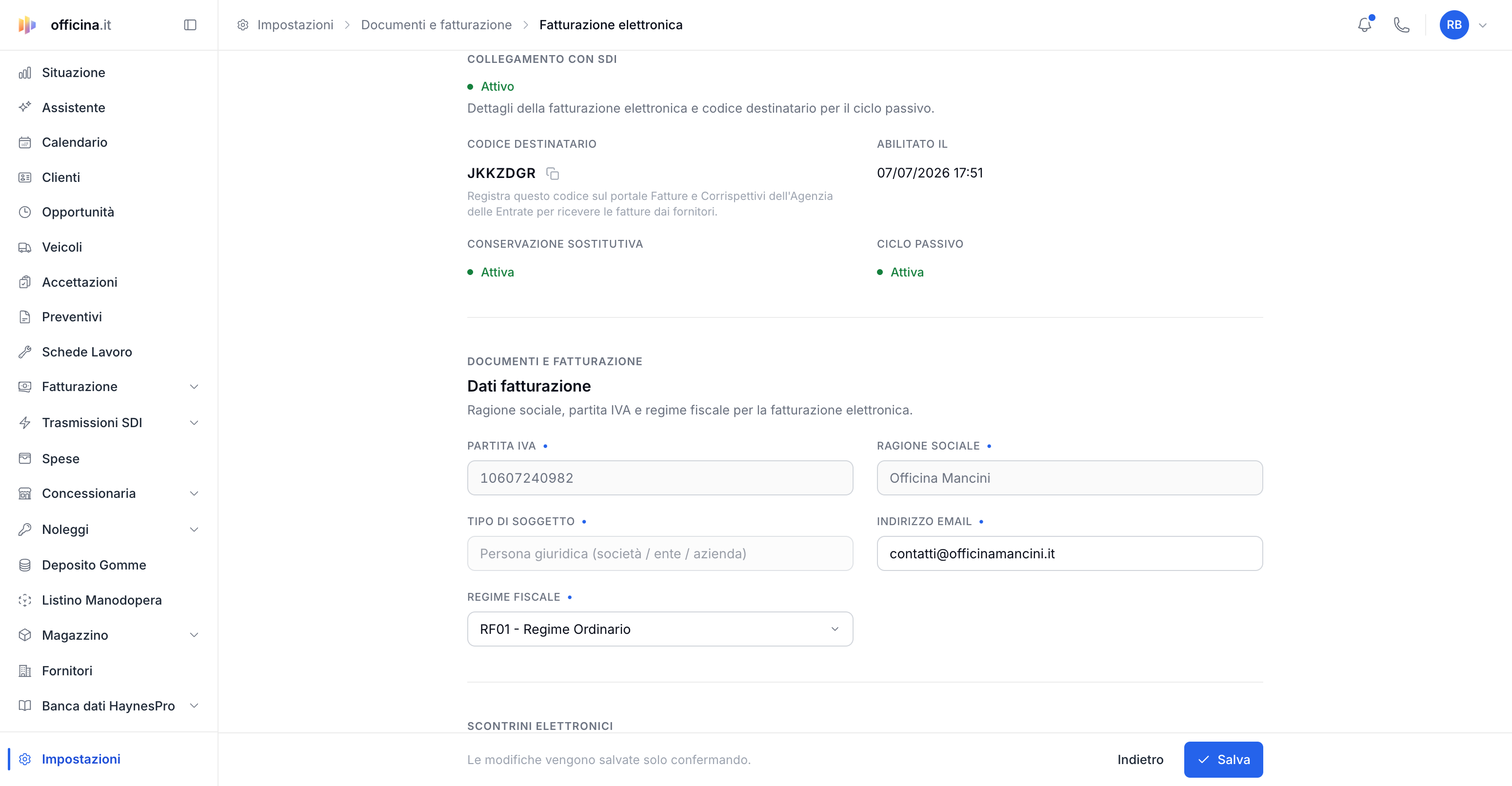
Task: Click the Preventivi document icon
Action: (x=25, y=317)
